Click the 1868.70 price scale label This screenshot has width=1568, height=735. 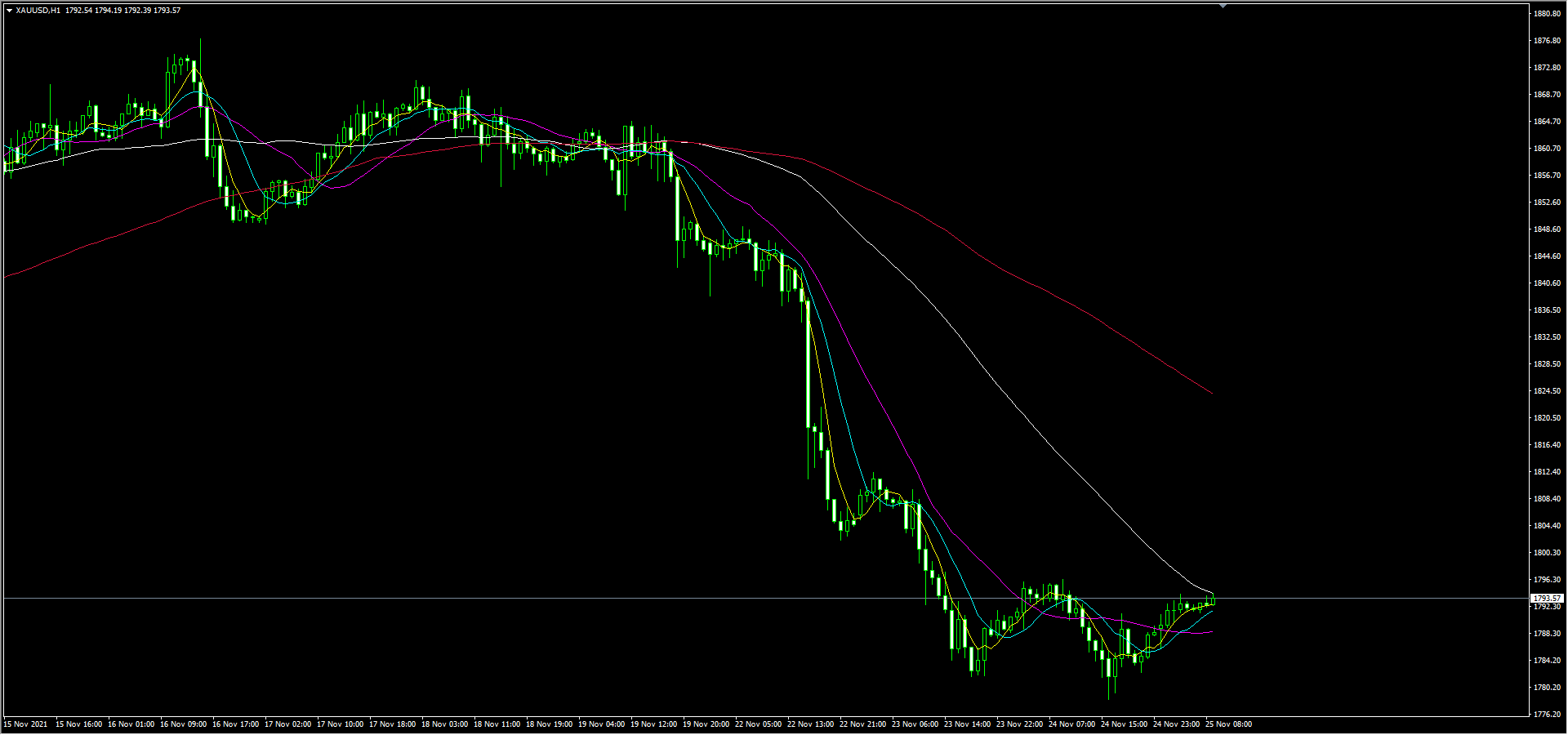[x=1547, y=95]
